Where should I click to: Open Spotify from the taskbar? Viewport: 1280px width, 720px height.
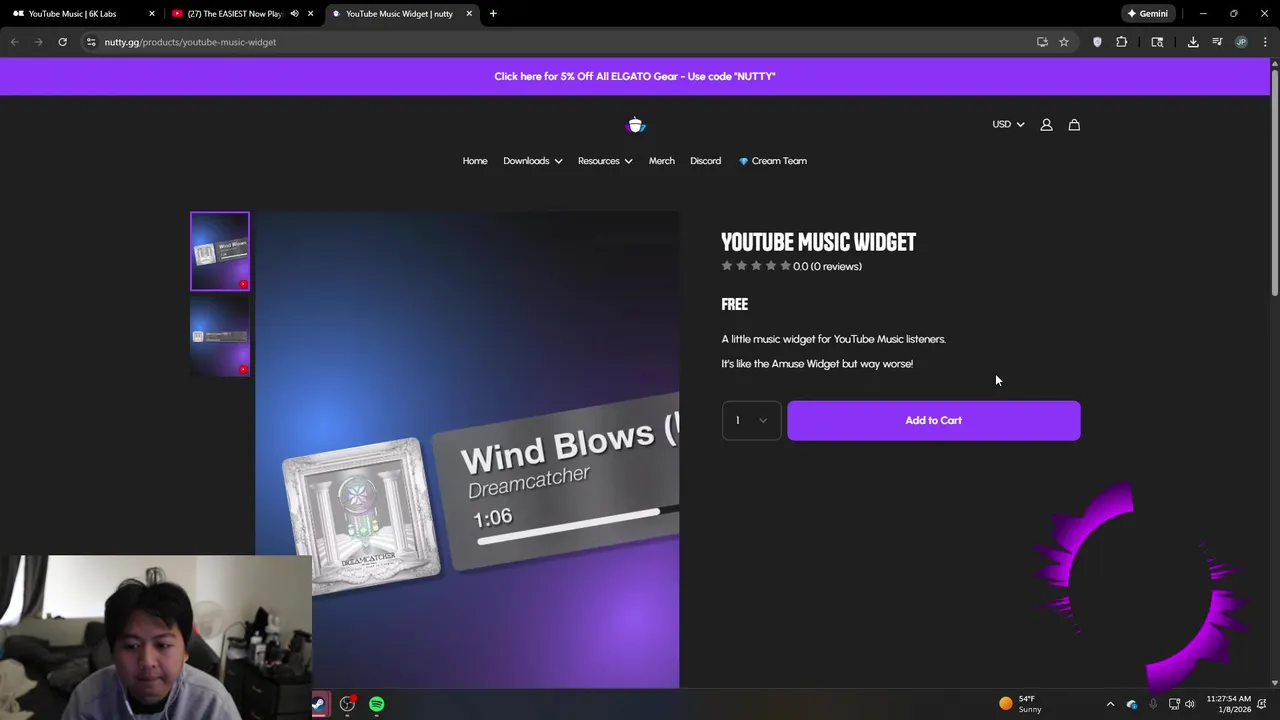pos(376,704)
